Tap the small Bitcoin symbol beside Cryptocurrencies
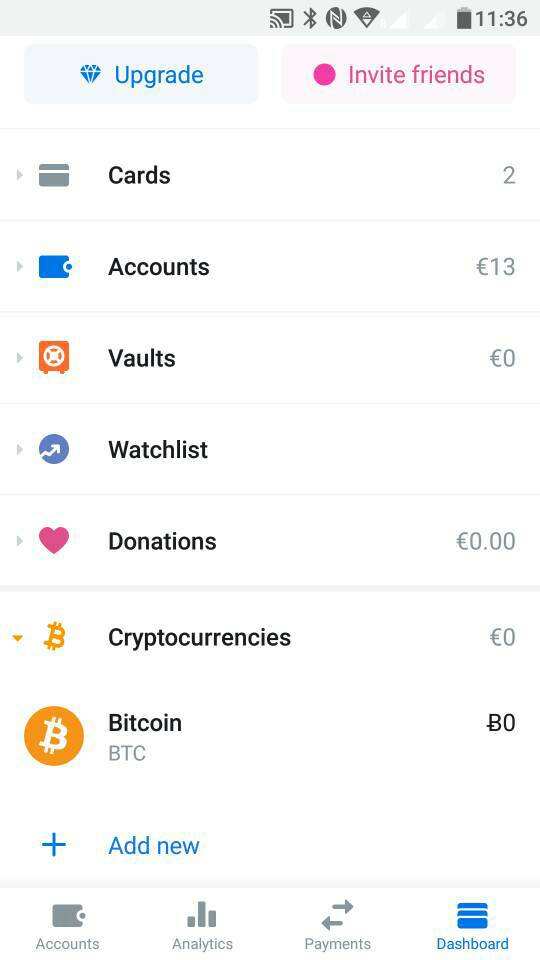 click(x=54, y=637)
